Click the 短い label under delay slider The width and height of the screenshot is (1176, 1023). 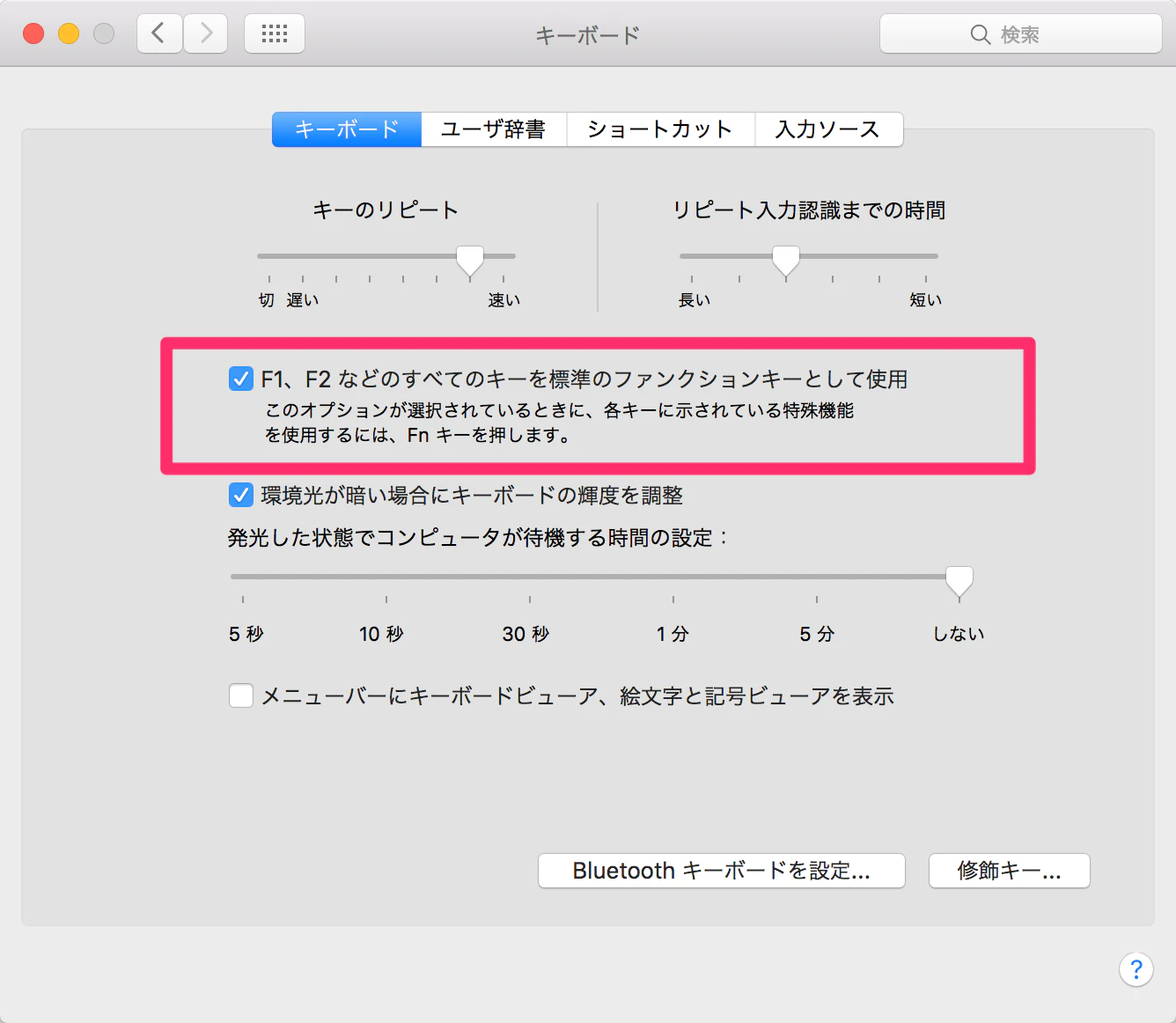tap(926, 300)
